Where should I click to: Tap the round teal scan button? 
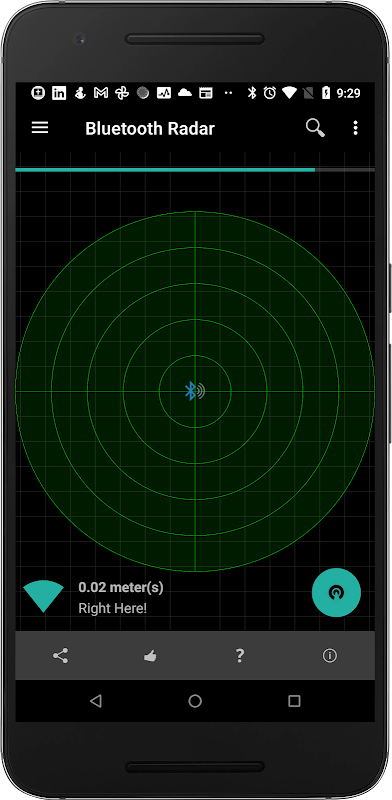pyautogui.click(x=336, y=592)
